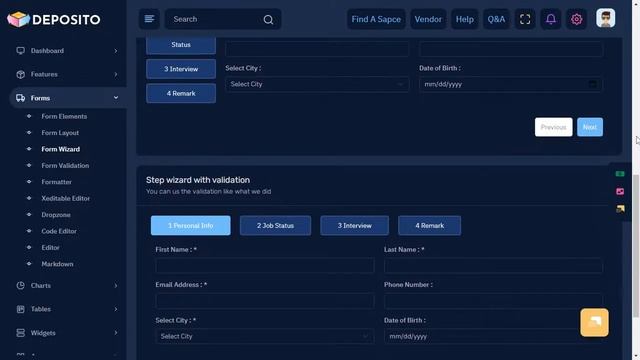Open Code Editor page
This screenshot has height=360, width=640.
point(59,231)
